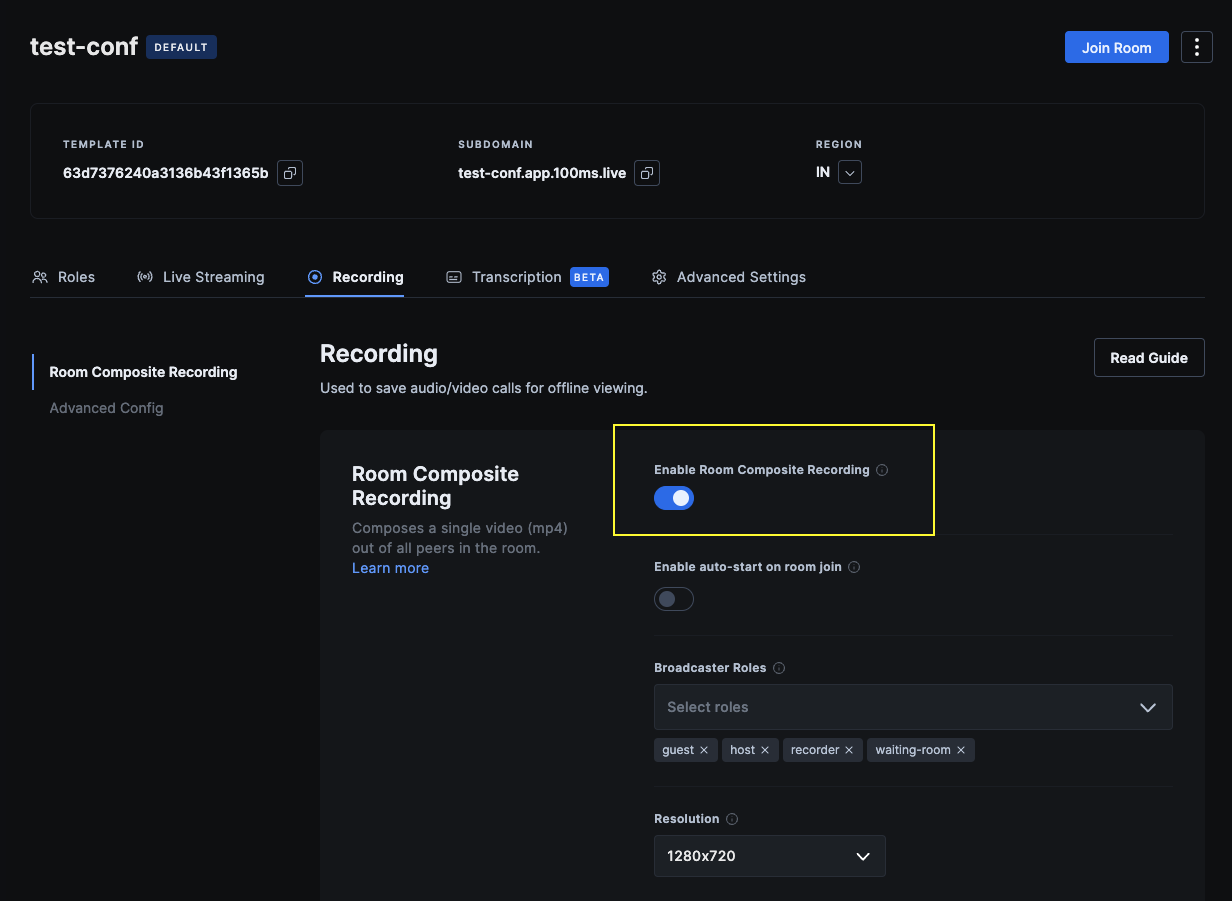Image resolution: width=1232 pixels, height=901 pixels.
Task: Remove the recorder role chip
Action: click(x=848, y=749)
